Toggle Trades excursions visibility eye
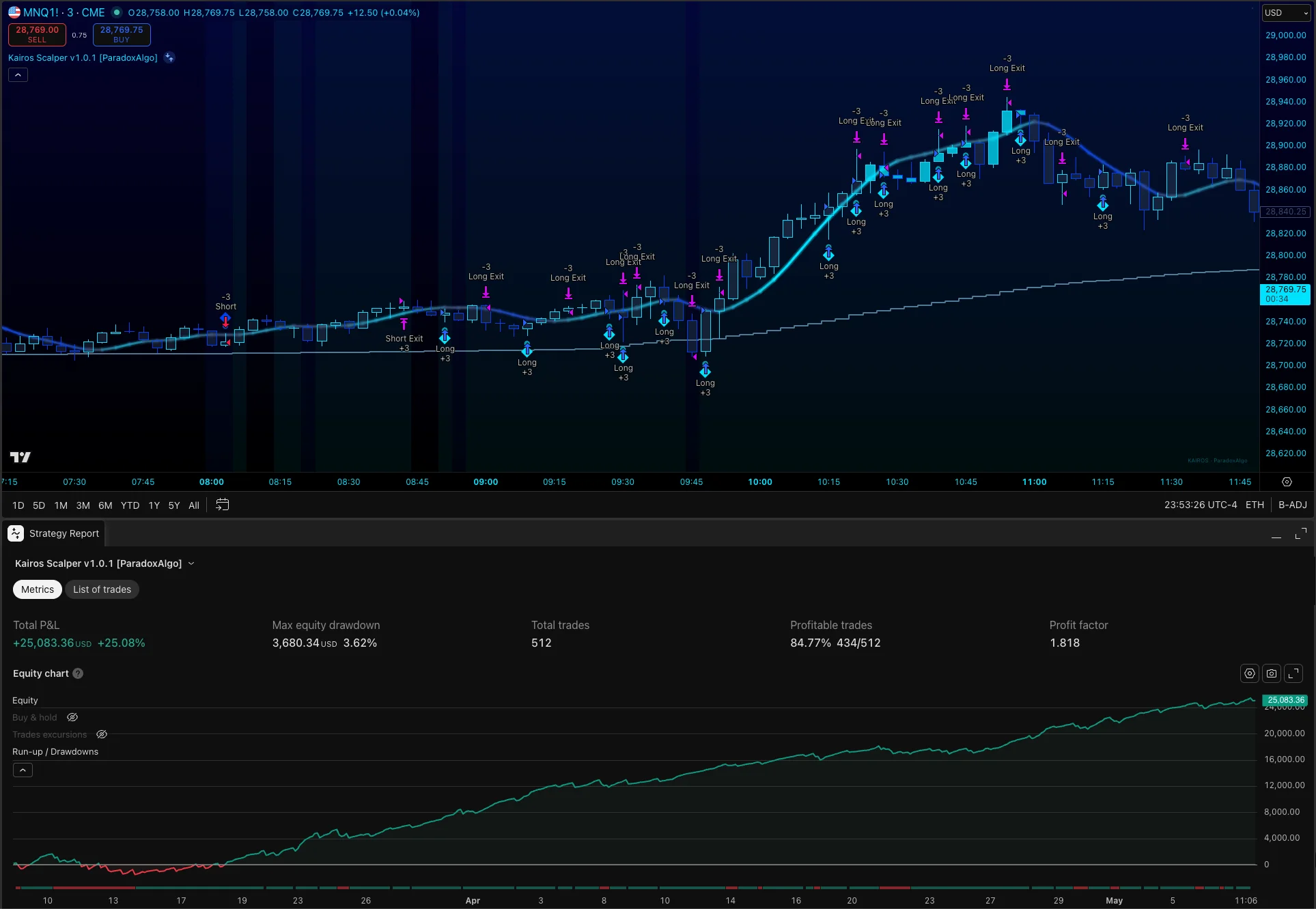 [x=102, y=735]
